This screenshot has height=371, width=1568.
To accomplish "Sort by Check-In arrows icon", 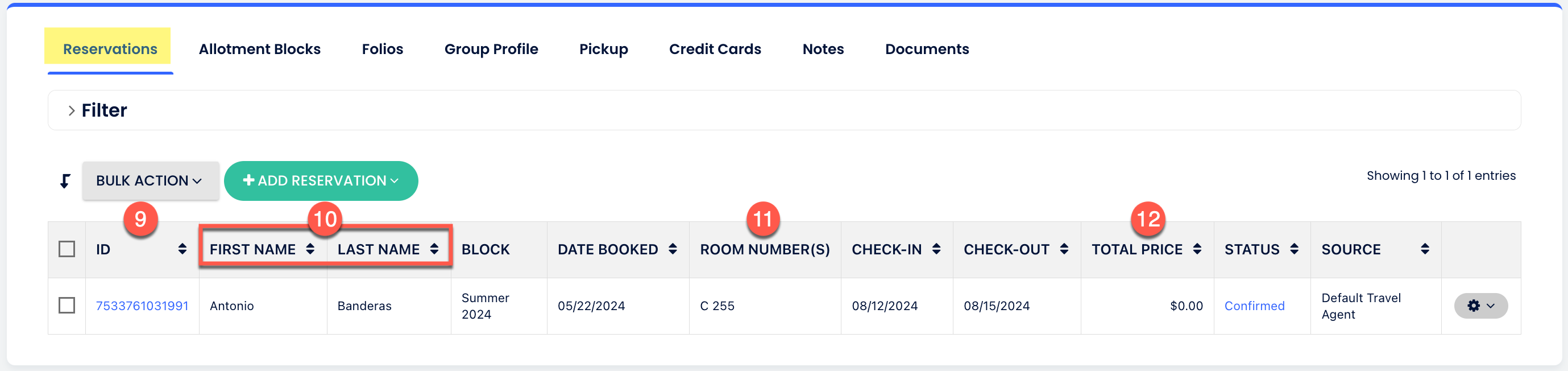I will [x=936, y=249].
